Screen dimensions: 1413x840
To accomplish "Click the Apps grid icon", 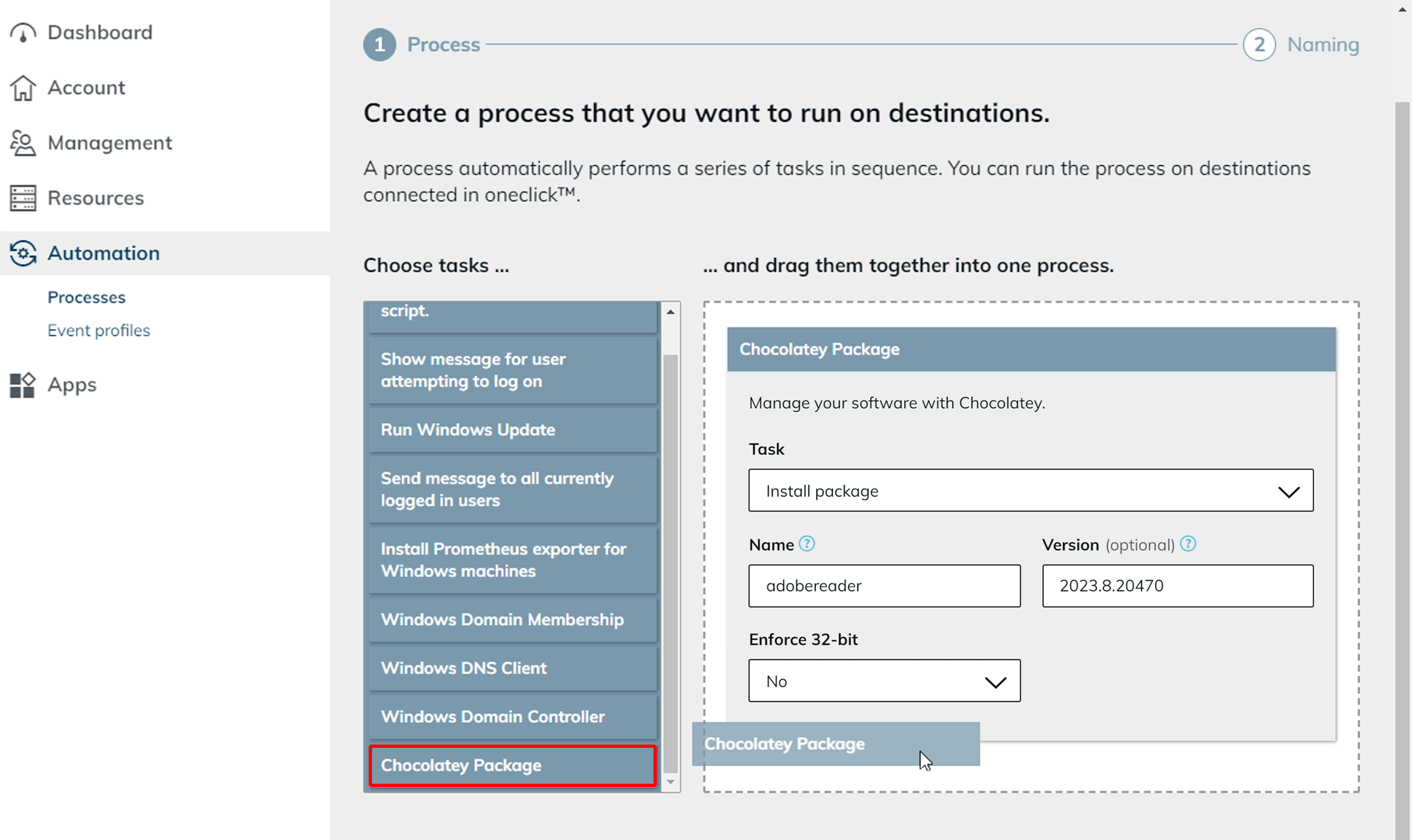I will (x=23, y=385).
